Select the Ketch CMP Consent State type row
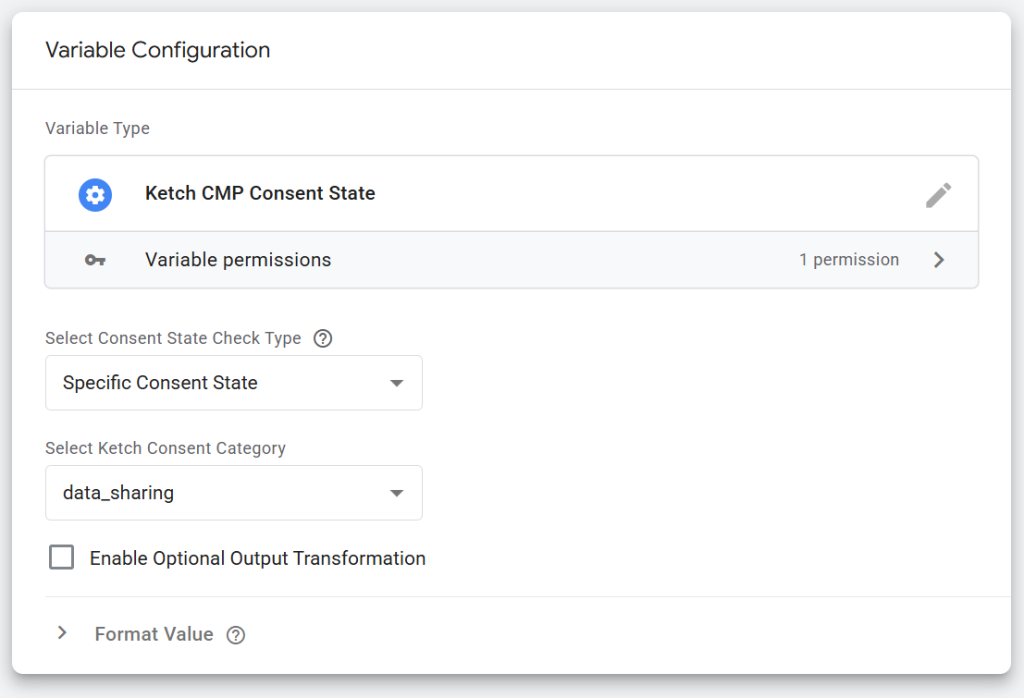Image resolution: width=1024 pixels, height=698 pixels. pos(511,194)
